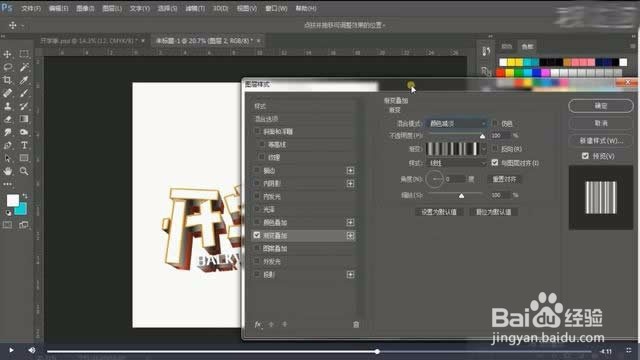The width and height of the screenshot is (640, 360).
Task: Click the fx icon at dialog bottom
Action: tap(258, 324)
